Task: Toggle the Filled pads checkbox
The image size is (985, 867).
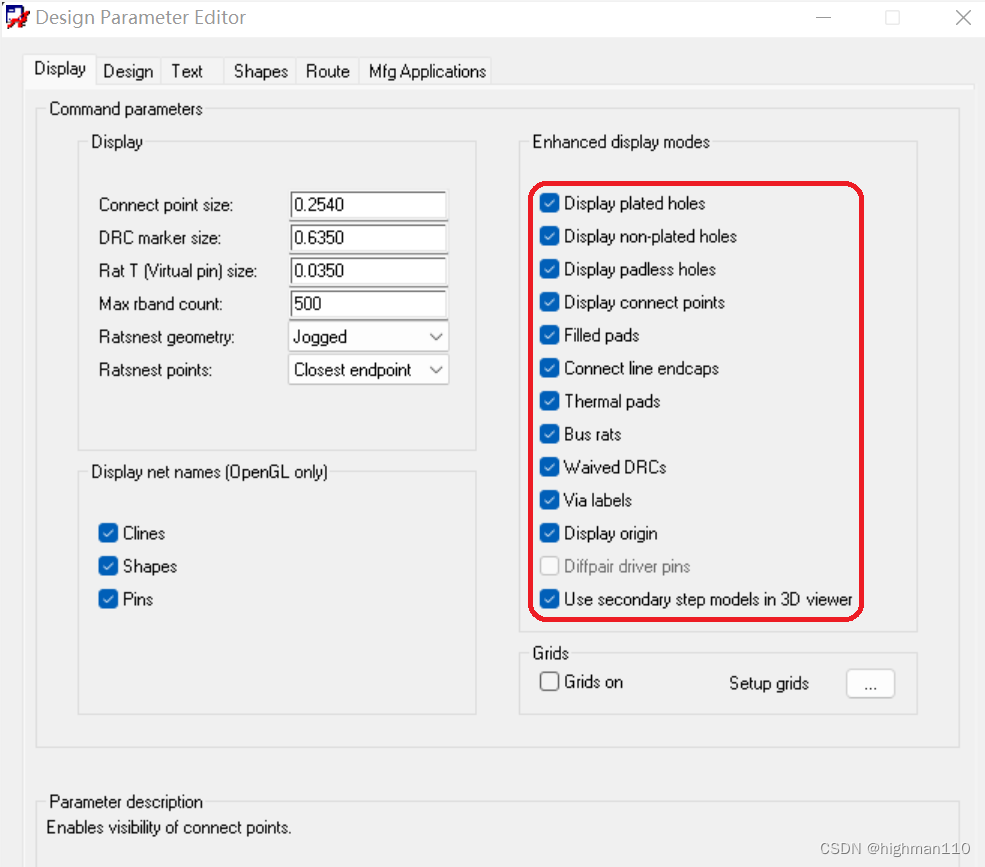Action: 549,335
